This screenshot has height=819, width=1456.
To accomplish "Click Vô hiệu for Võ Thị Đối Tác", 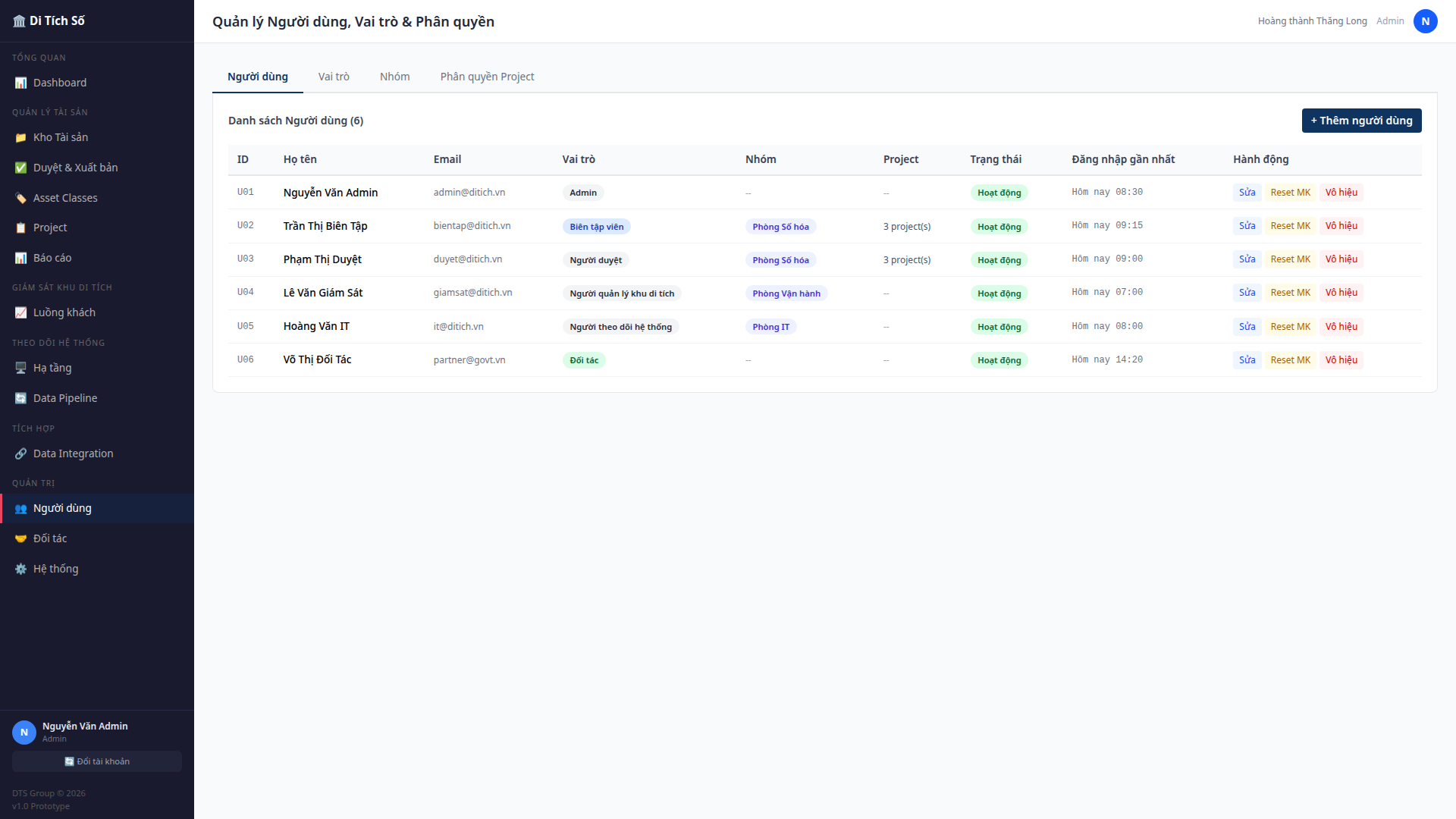I will 1341,360.
